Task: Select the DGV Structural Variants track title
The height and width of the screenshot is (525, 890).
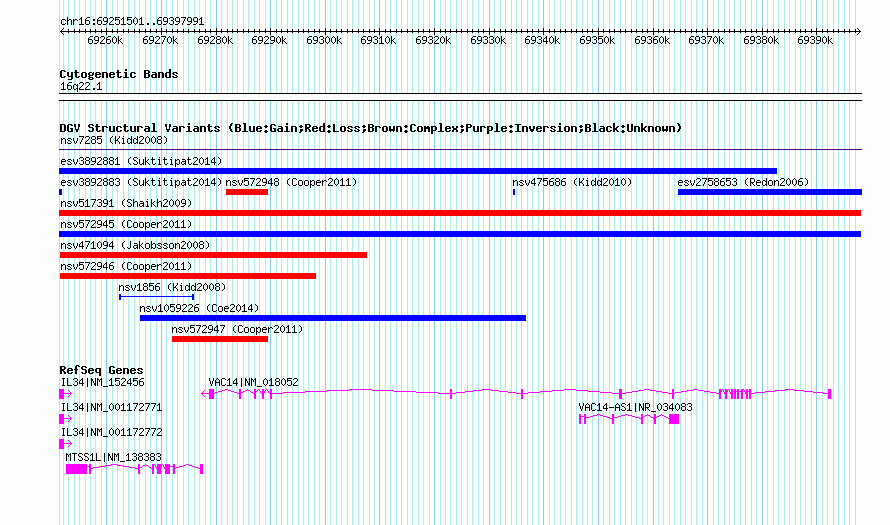Action: pos(370,128)
